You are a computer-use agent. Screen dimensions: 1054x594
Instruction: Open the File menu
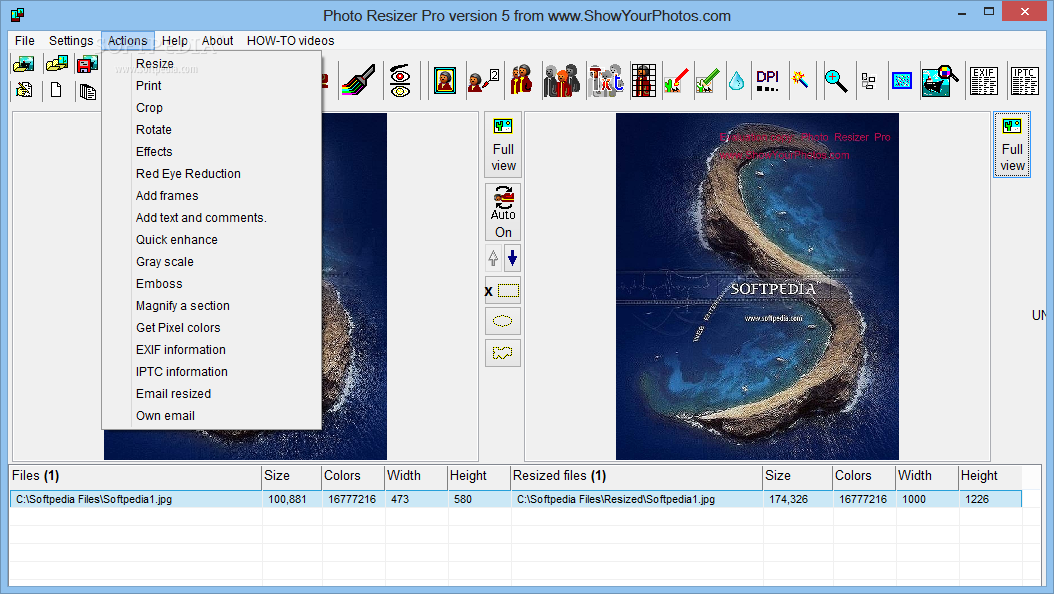coord(25,40)
